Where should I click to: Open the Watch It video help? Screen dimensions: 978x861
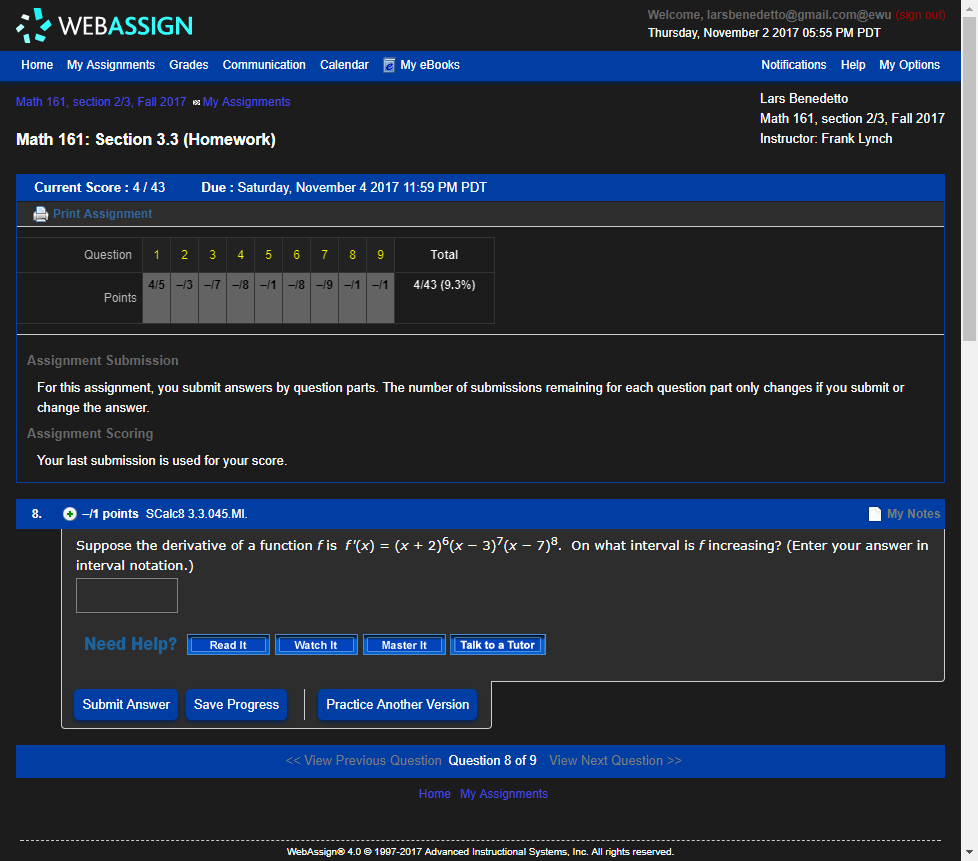click(316, 644)
